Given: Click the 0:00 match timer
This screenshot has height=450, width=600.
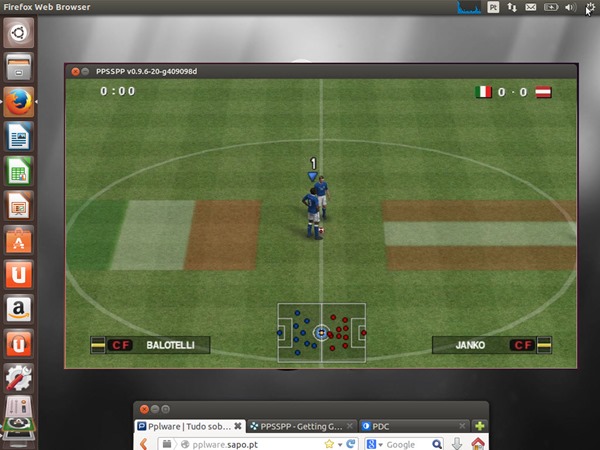Looking at the screenshot, I should point(117,91).
